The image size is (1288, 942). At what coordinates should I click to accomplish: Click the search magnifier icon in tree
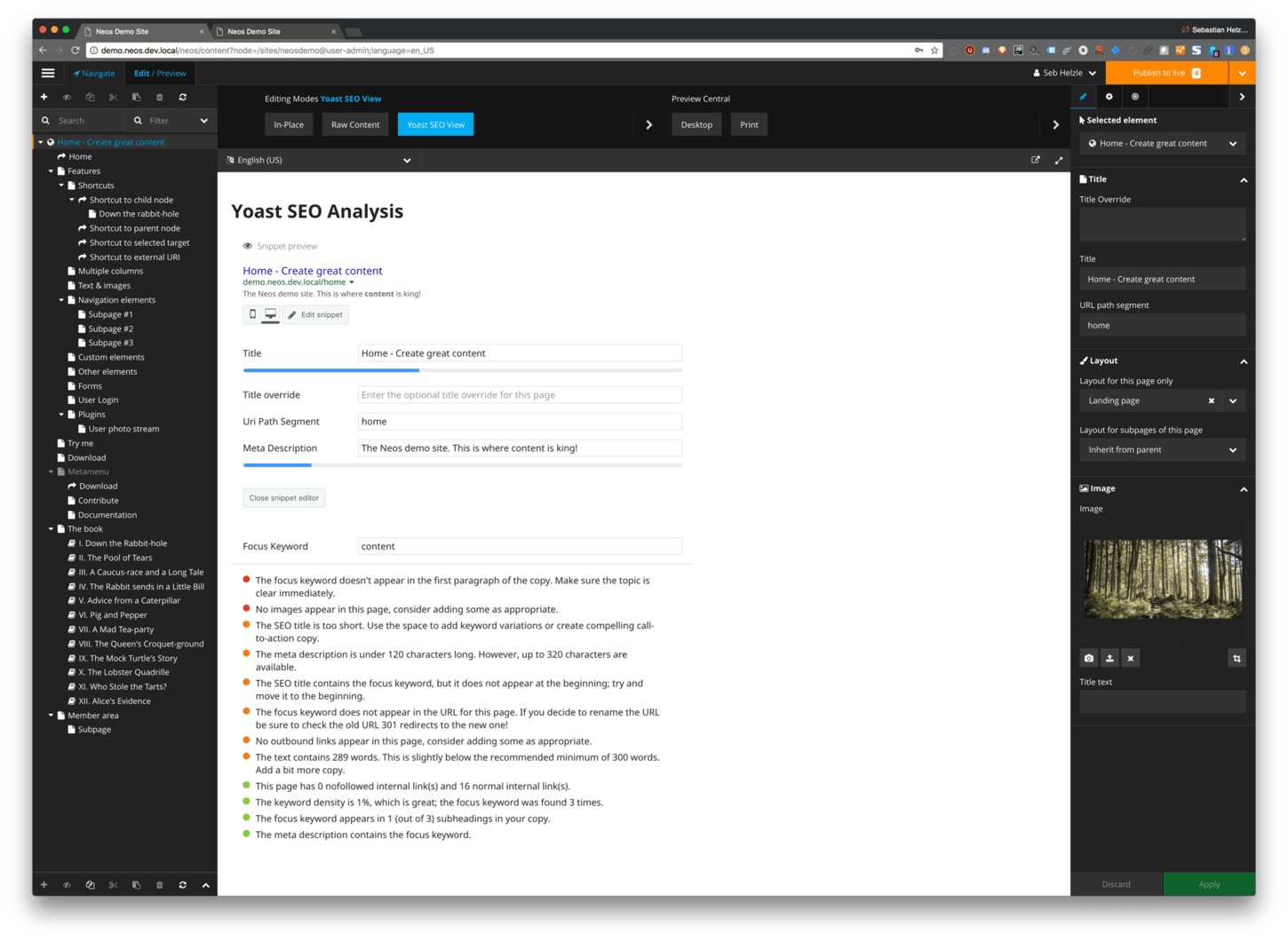[x=45, y=121]
